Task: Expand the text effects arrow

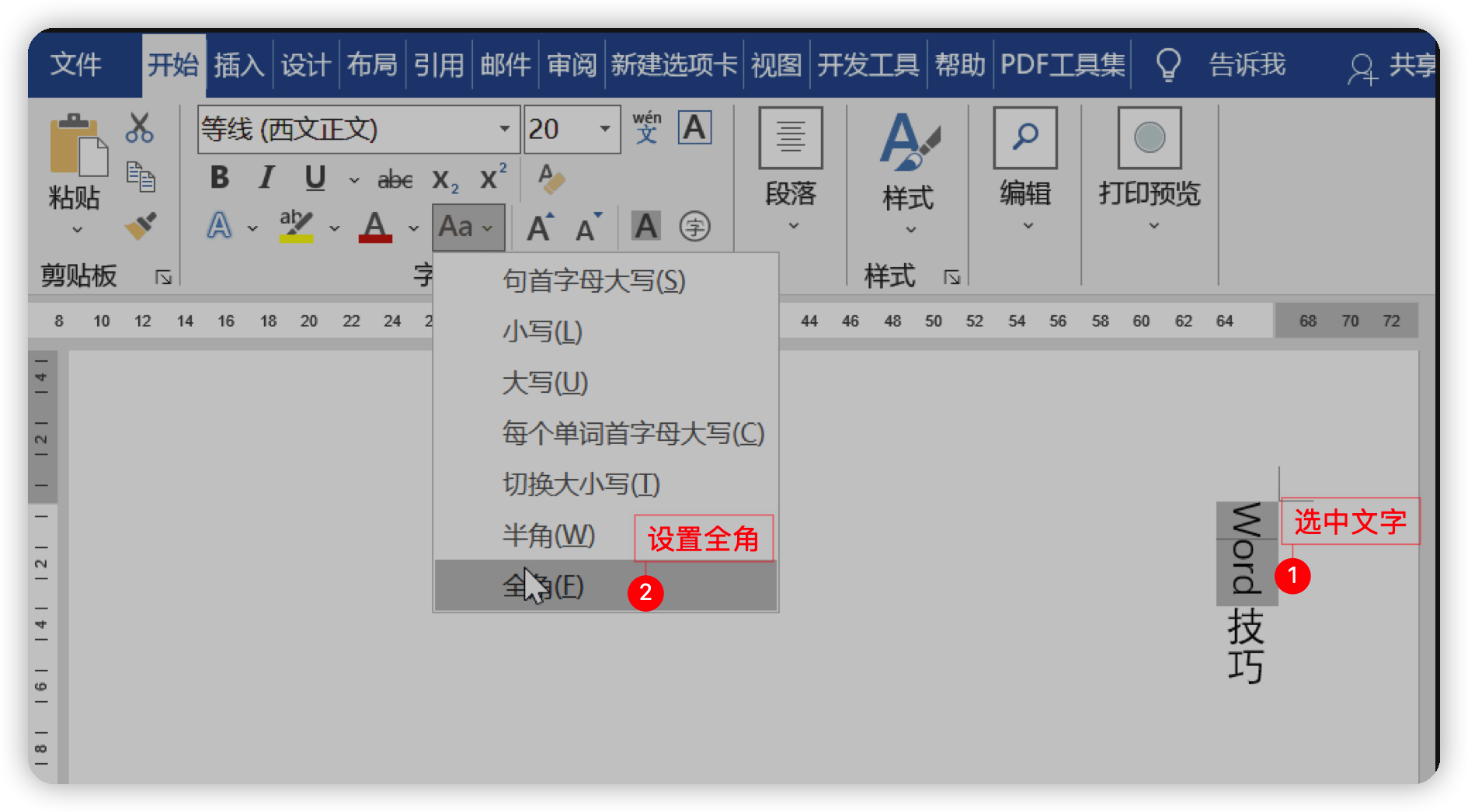Action: pyautogui.click(x=252, y=228)
